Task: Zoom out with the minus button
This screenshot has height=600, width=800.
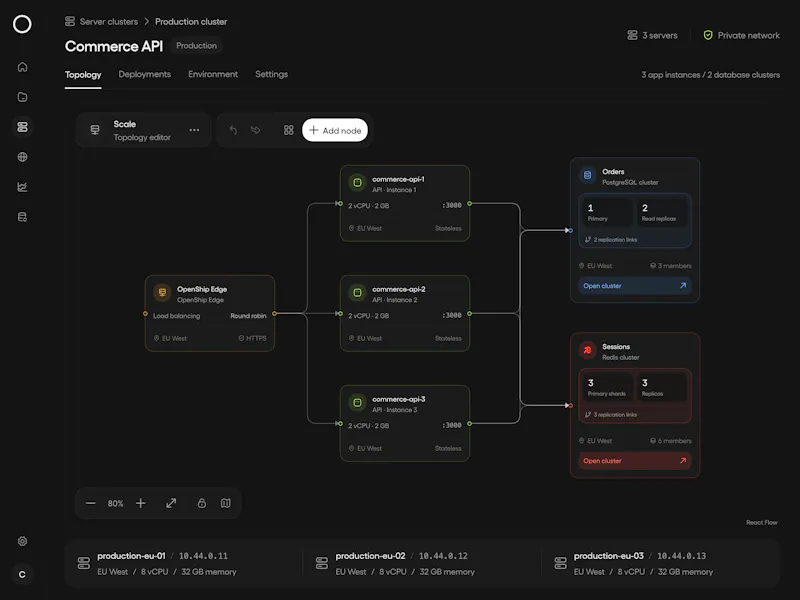Action: coord(91,504)
